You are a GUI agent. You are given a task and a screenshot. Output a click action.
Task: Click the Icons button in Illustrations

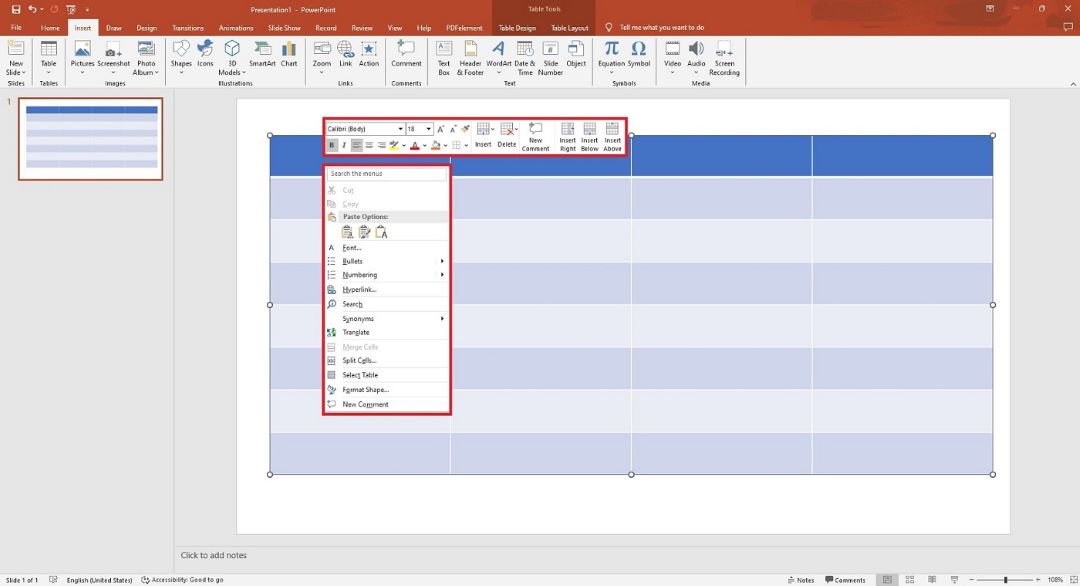(205, 54)
